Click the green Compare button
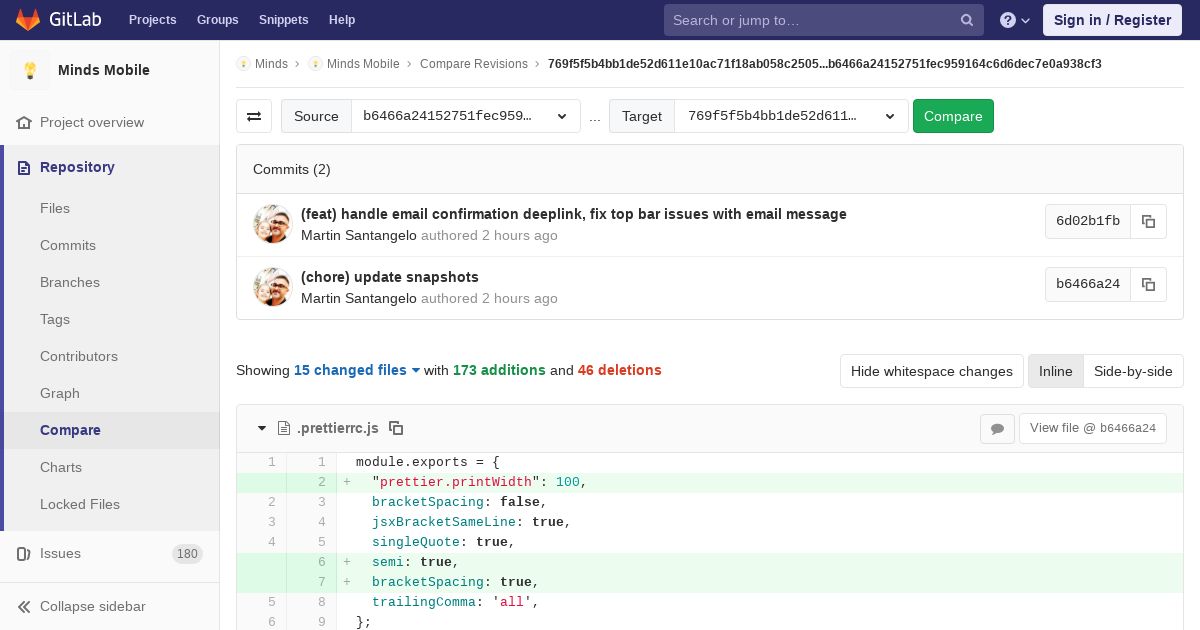Image resolution: width=1200 pixels, height=630 pixels. pos(953,116)
